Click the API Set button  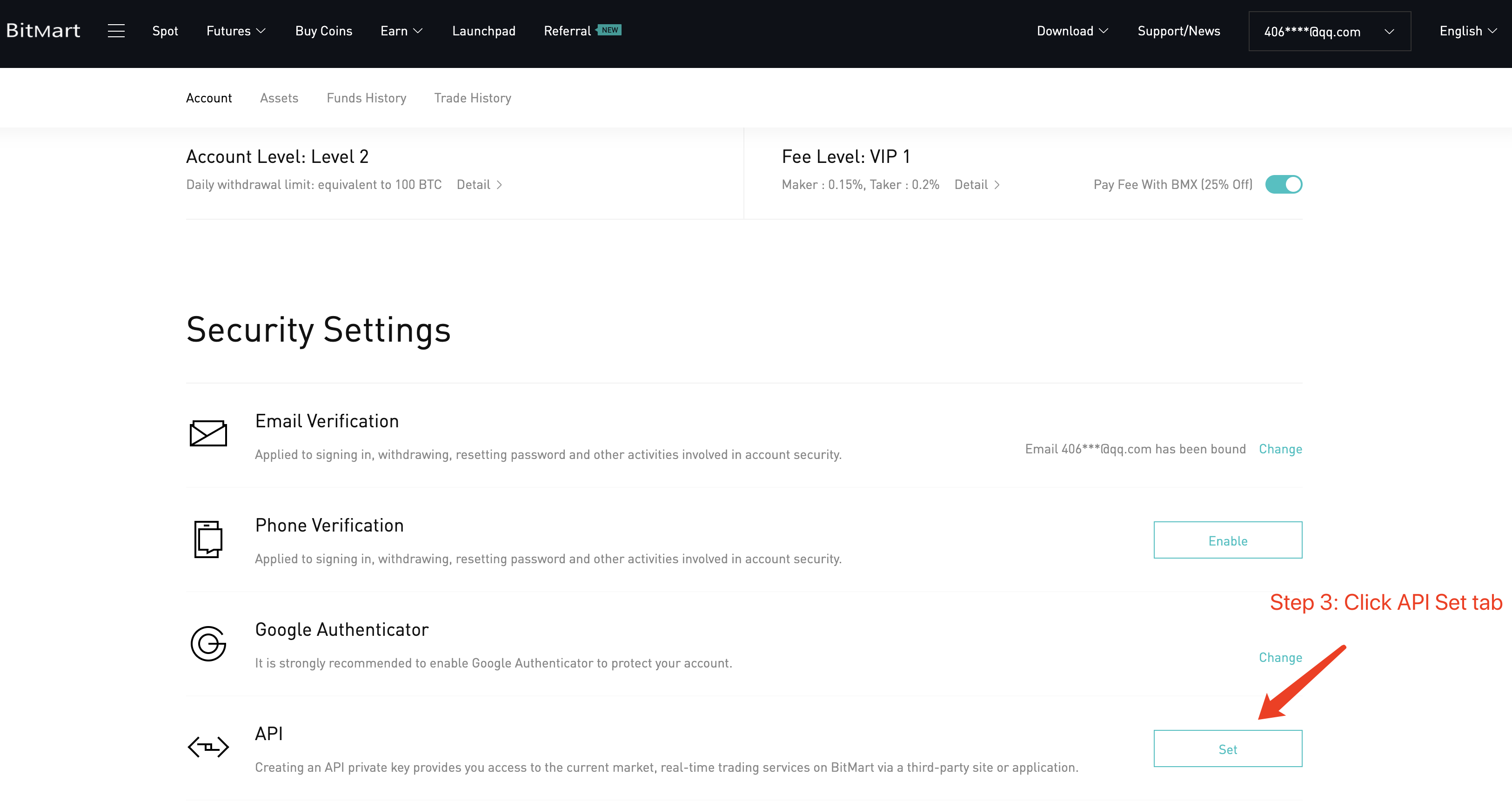1228,748
